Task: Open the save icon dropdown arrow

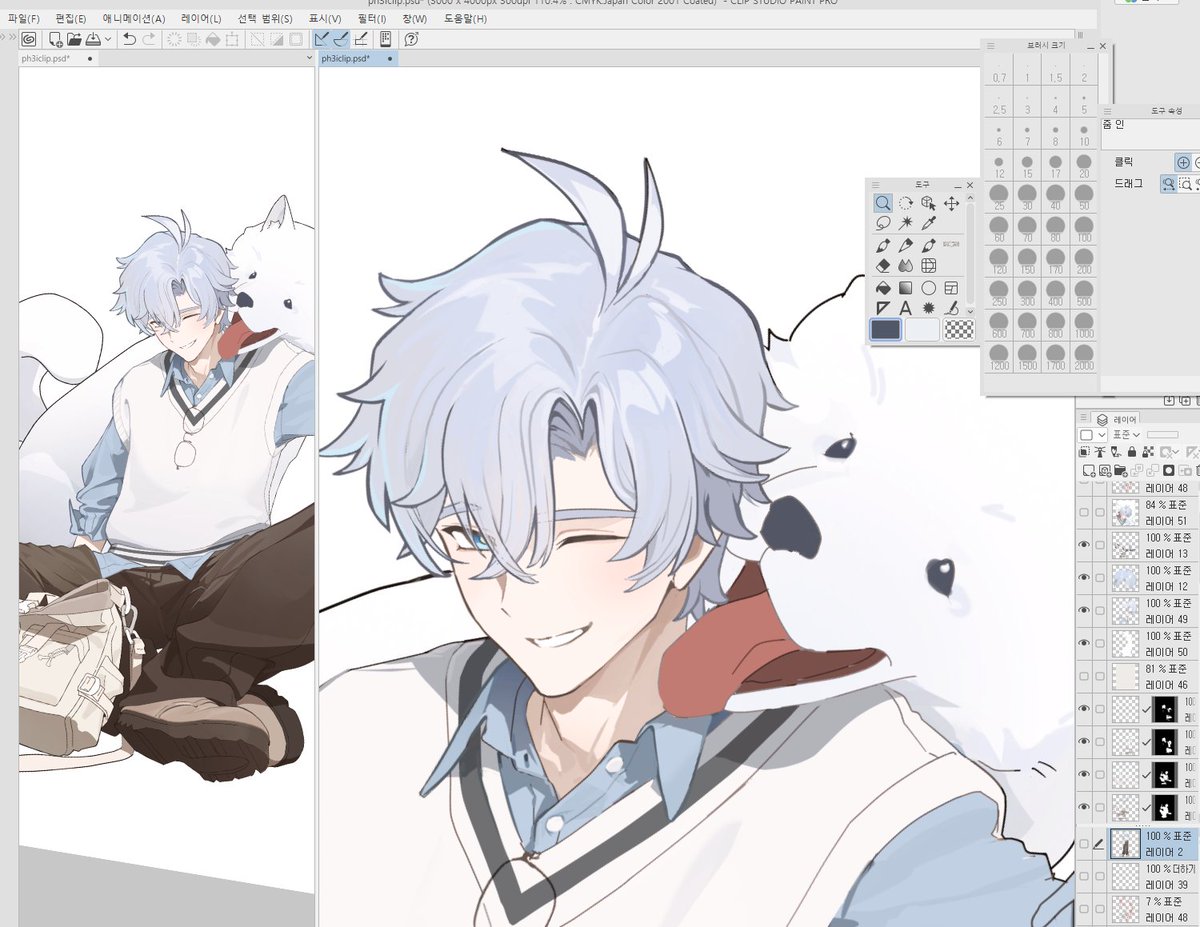Action: point(108,40)
